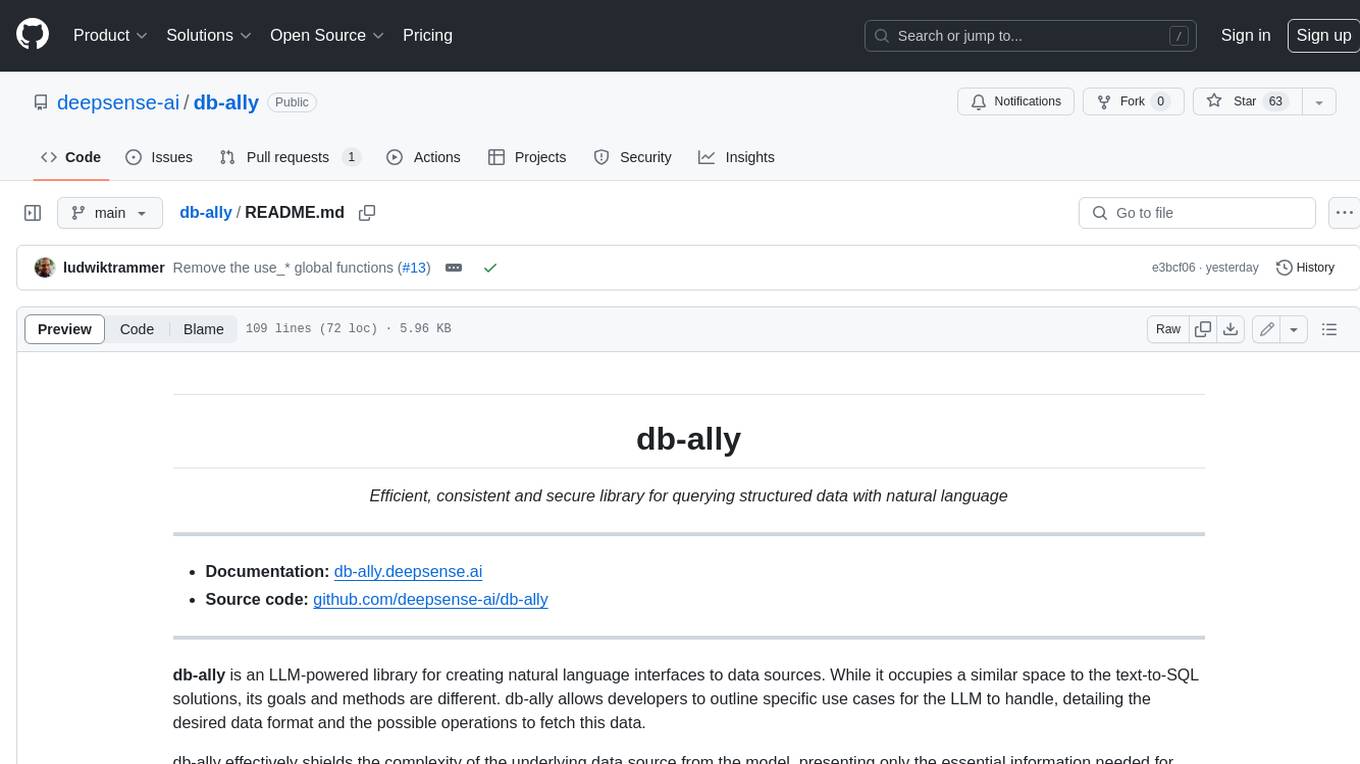Click the Sign up button

click(1323, 35)
